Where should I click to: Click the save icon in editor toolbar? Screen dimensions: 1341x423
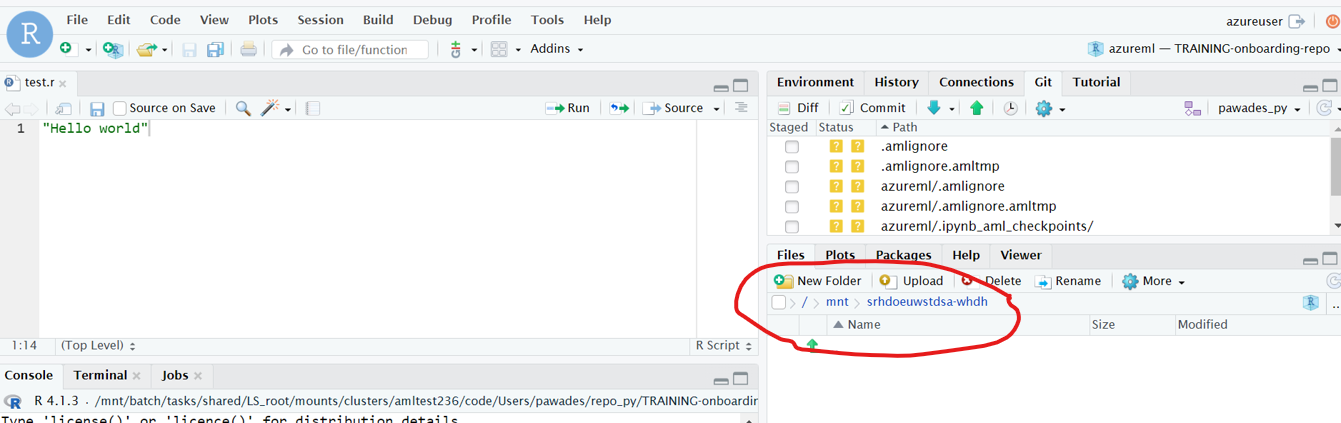click(x=97, y=109)
